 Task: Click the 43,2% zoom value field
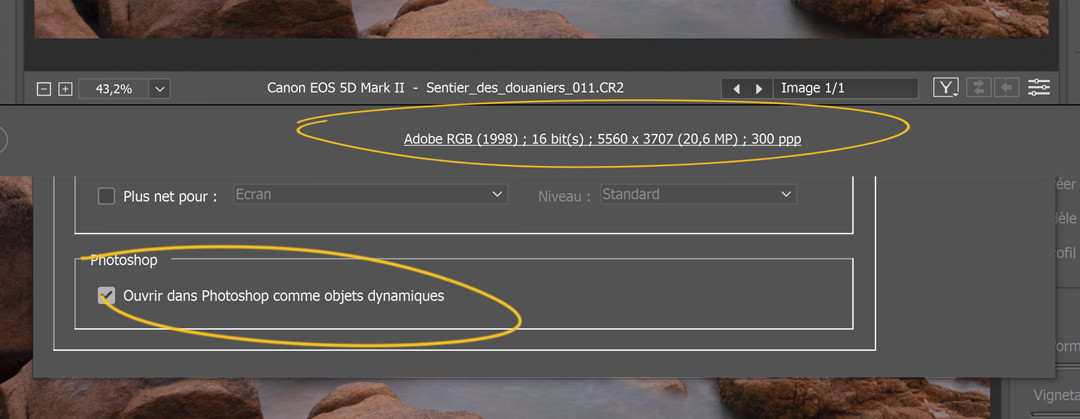tap(114, 89)
